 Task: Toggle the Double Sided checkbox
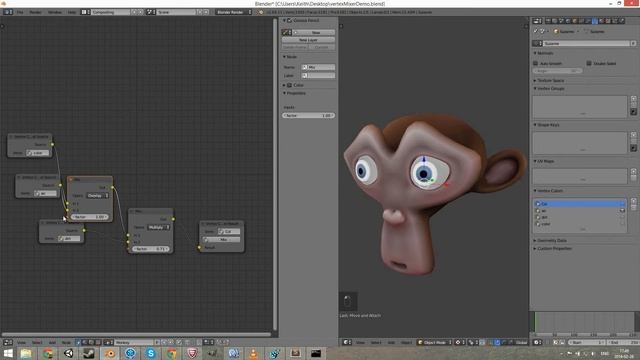coord(589,64)
